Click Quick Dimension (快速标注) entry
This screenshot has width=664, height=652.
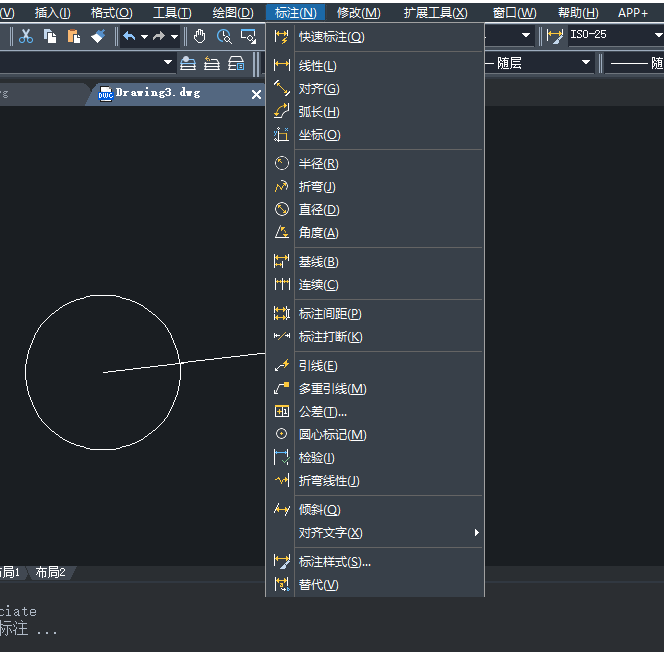tap(331, 37)
